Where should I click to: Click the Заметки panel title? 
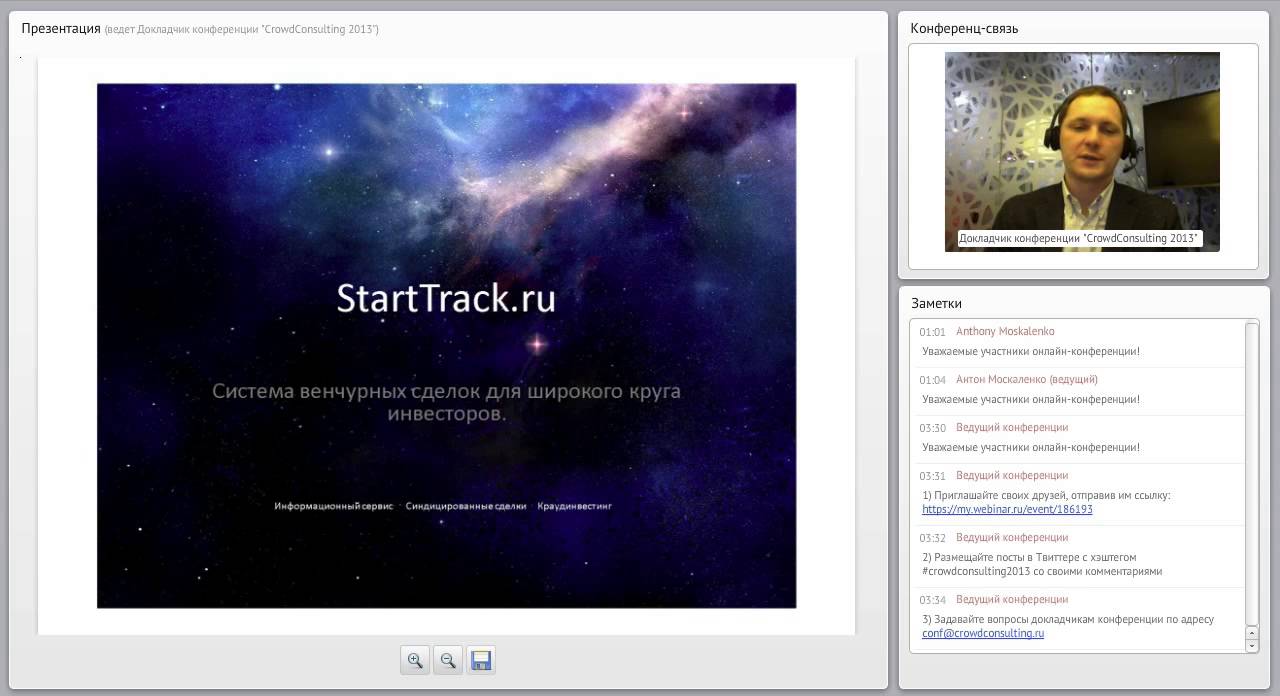point(936,303)
